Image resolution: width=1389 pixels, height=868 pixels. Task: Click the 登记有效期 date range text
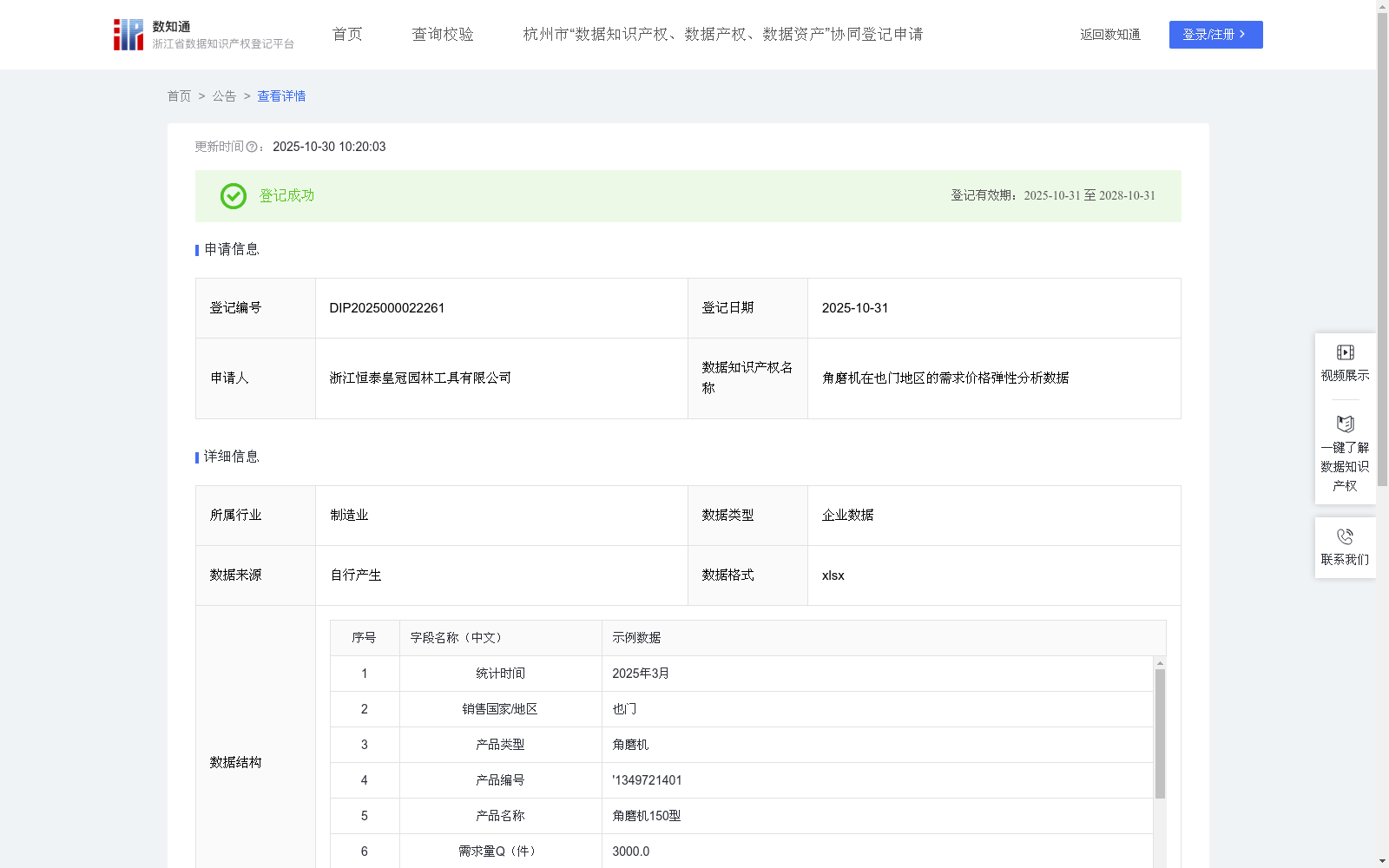tap(1053, 196)
